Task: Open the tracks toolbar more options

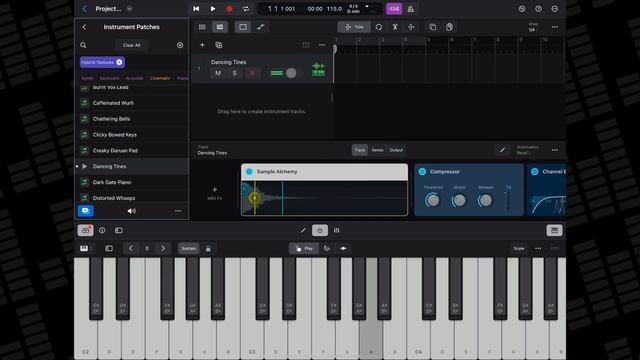Action: [555, 27]
